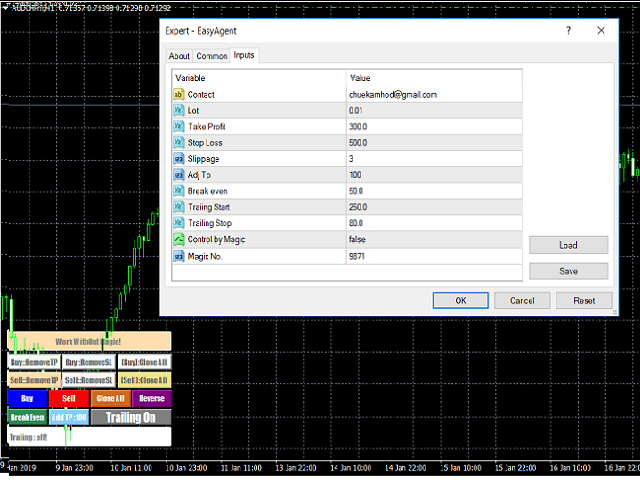640x480 pixels.
Task: Click the Break even variable icon
Action: [x=178, y=191]
